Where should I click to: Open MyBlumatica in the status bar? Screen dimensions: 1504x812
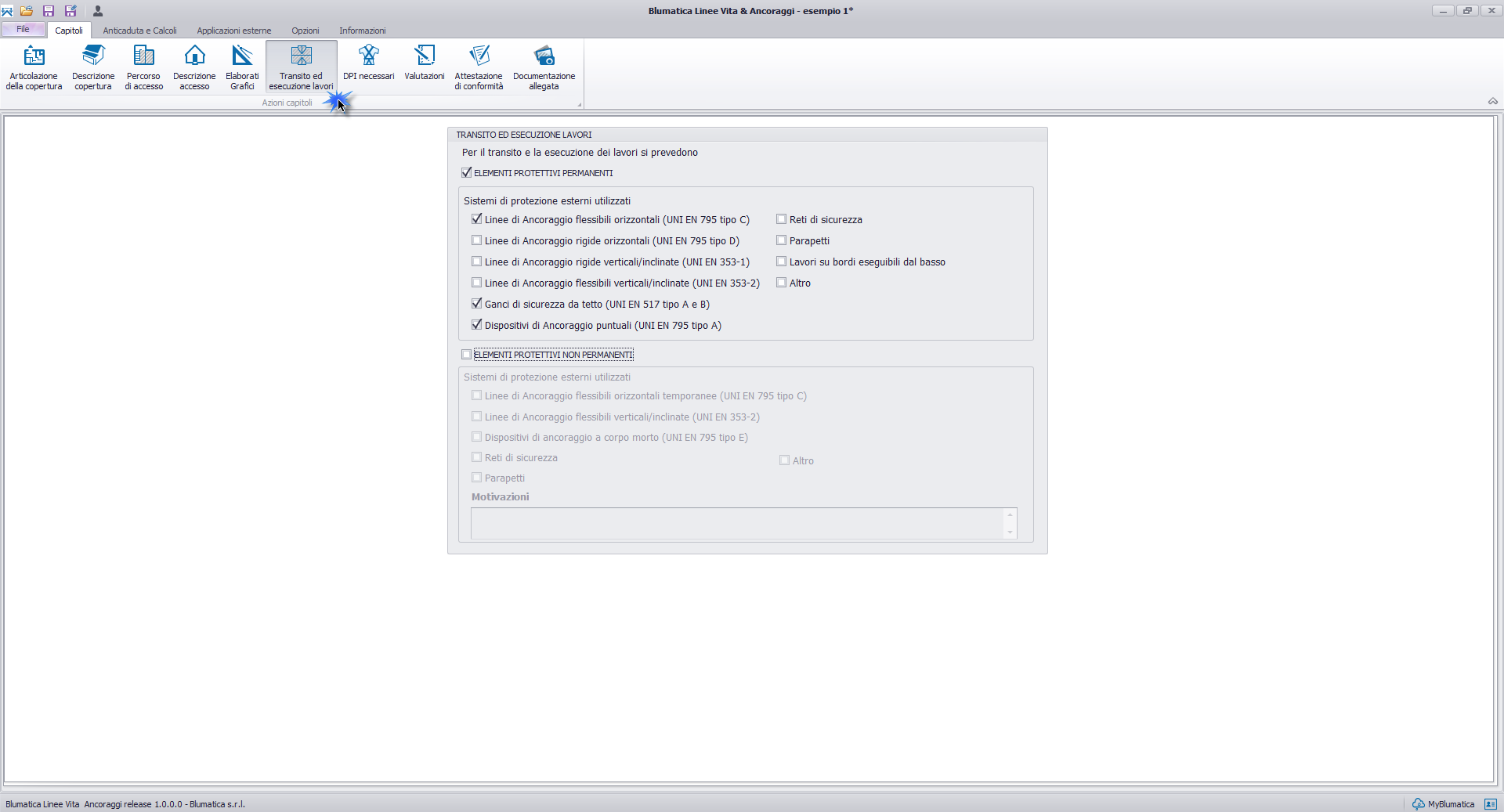pos(1444,804)
